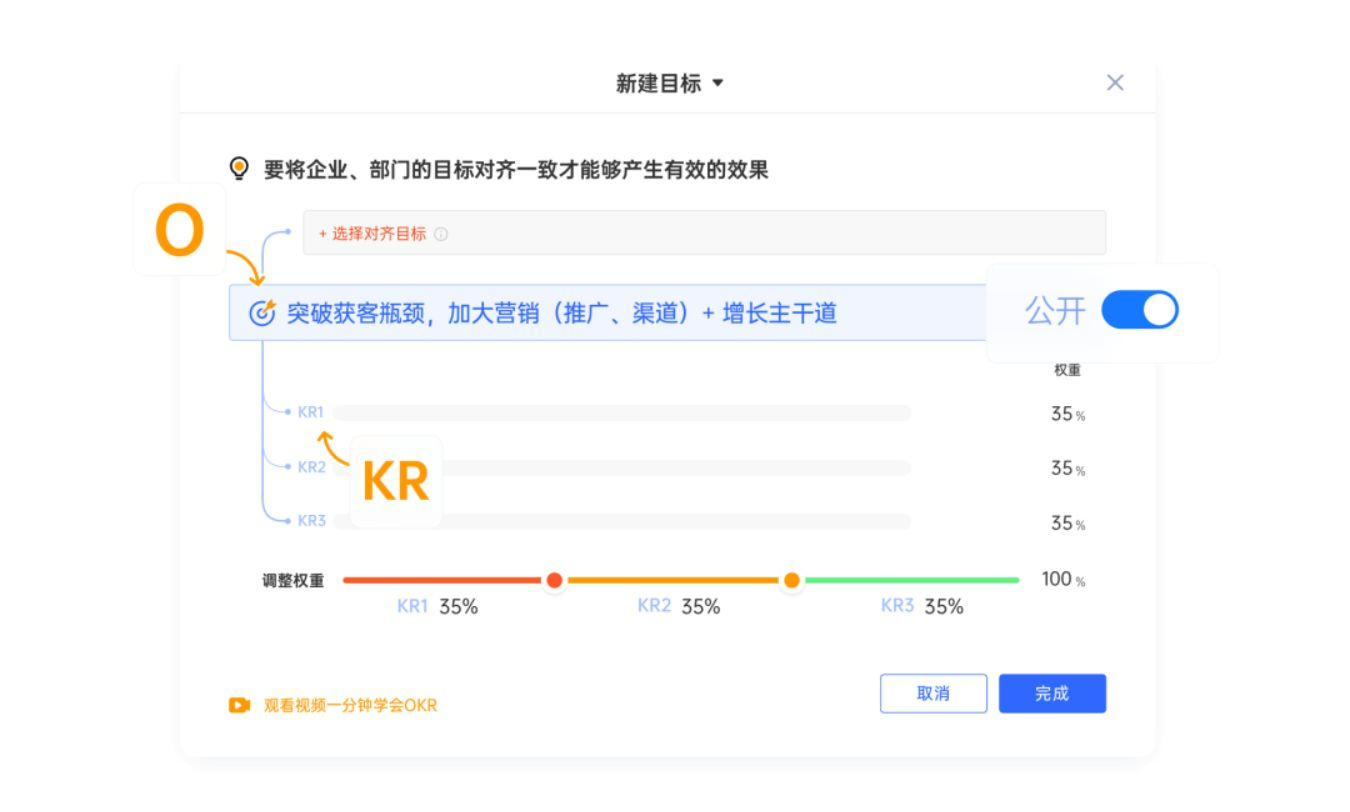
Task: Click the green KR3 slider segment
Action: (x=910, y=580)
